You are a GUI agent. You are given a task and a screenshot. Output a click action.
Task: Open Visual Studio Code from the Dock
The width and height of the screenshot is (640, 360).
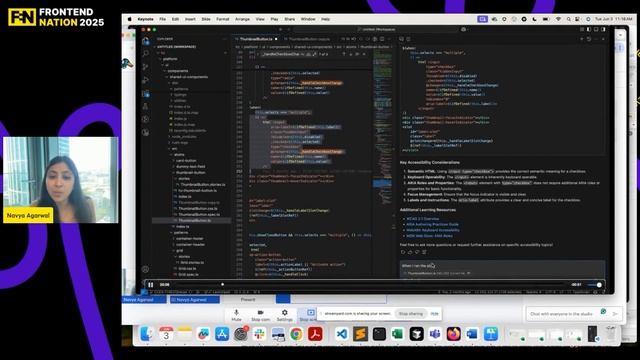342,334
